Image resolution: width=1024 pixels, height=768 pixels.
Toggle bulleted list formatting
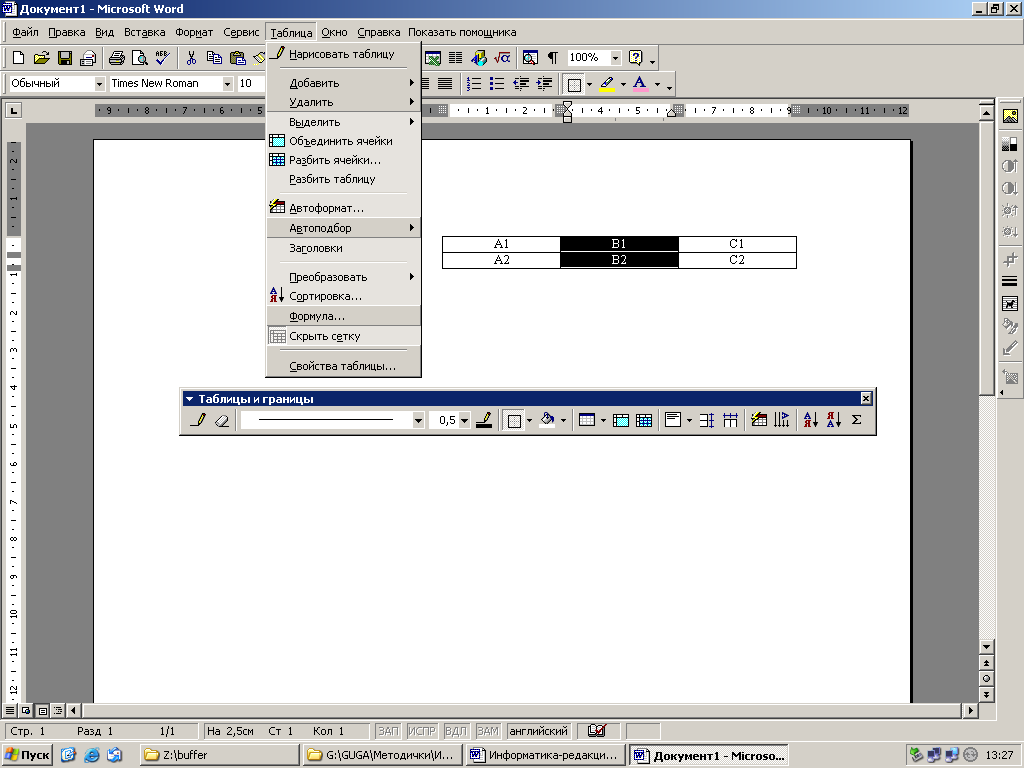click(x=497, y=84)
